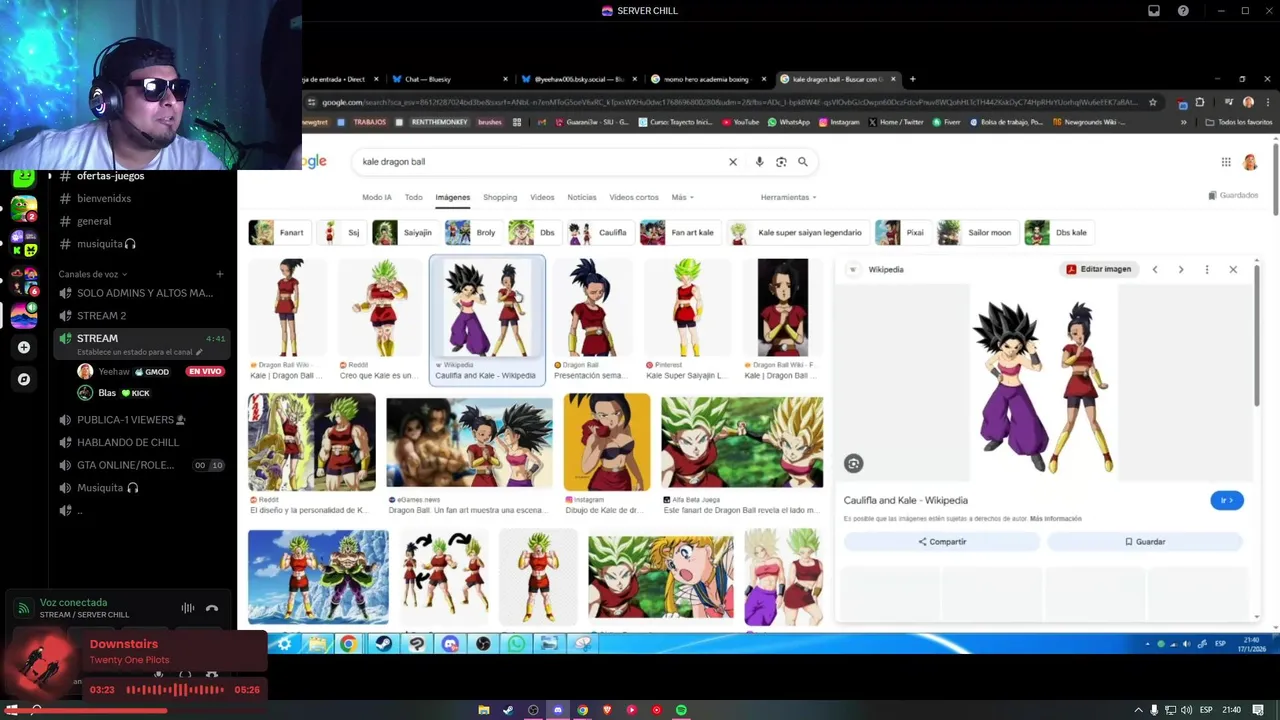Image resolution: width=1280 pixels, height=720 pixels.
Task: Filter images by Caulifla chip
Action: (600, 233)
